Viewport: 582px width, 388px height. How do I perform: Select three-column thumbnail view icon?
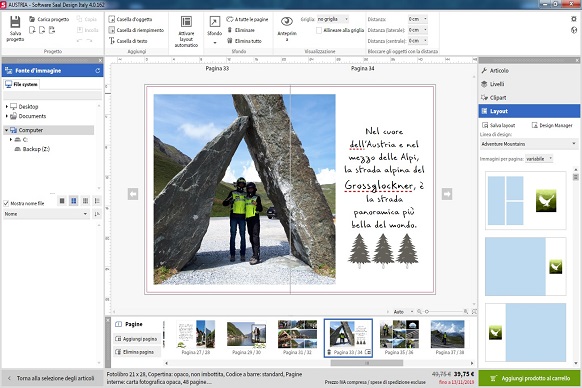click(86, 201)
